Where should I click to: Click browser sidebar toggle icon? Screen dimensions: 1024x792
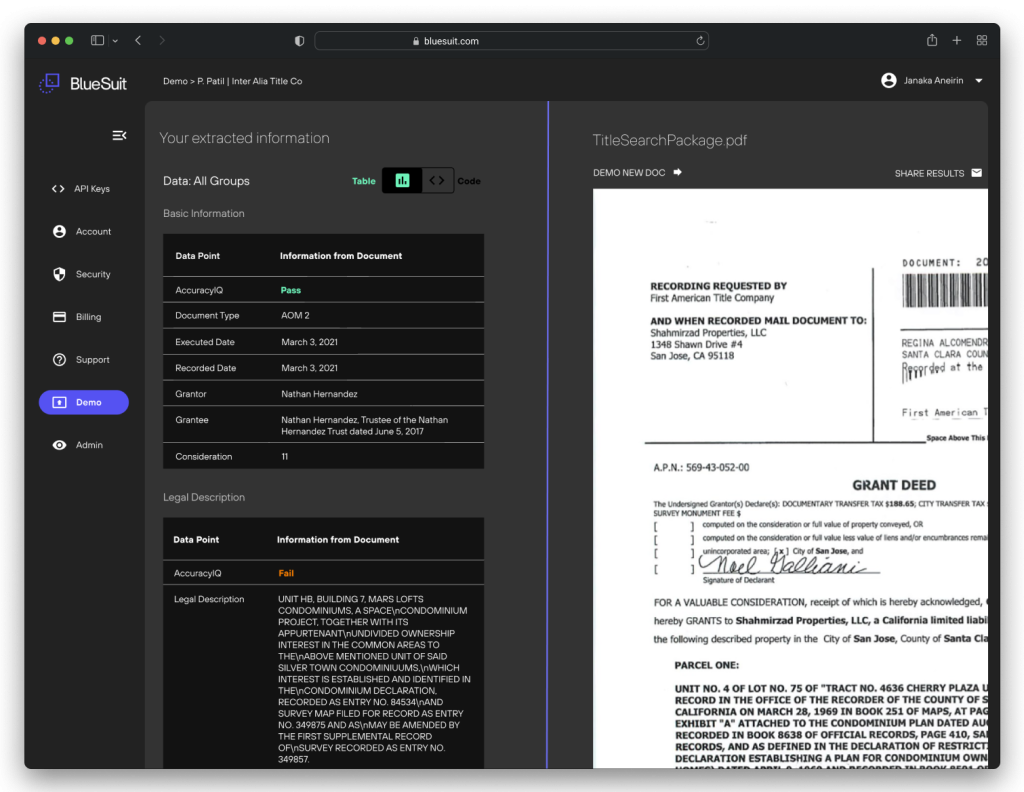coord(97,40)
